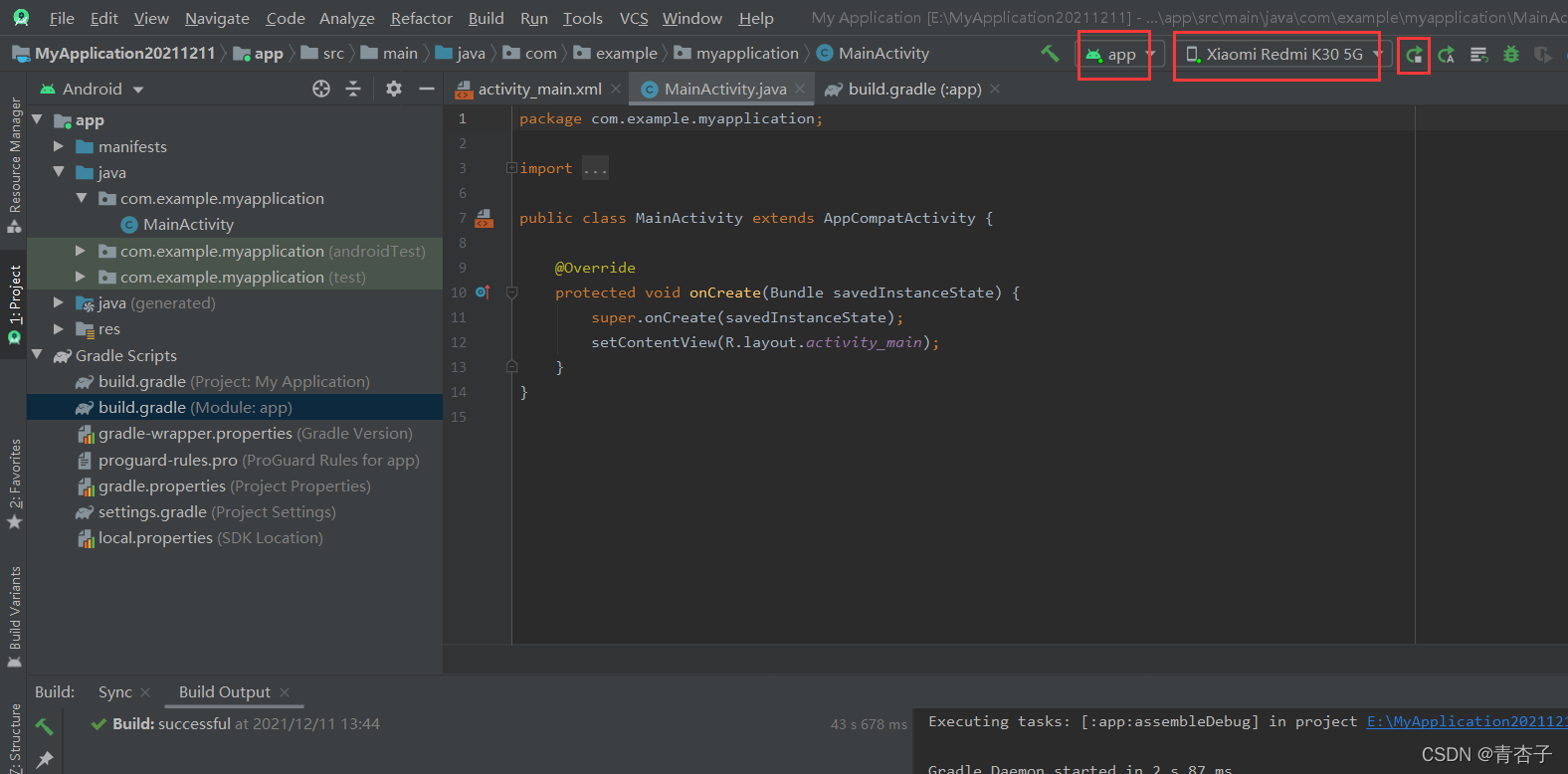Click the Rerun app icon
1568x774 pixels.
point(1414,55)
